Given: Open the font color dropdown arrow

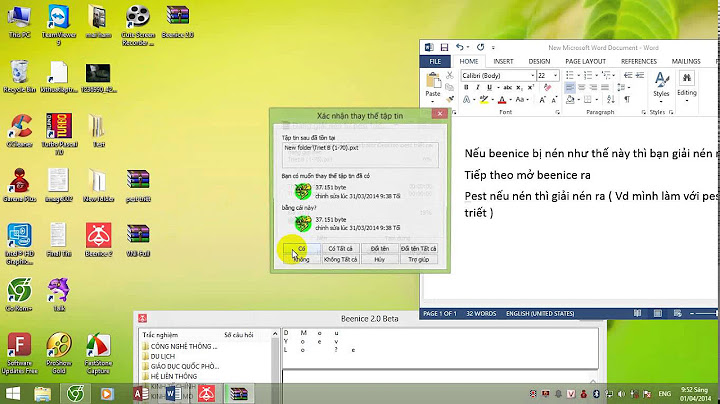Looking at the screenshot, I should tap(510, 100).
